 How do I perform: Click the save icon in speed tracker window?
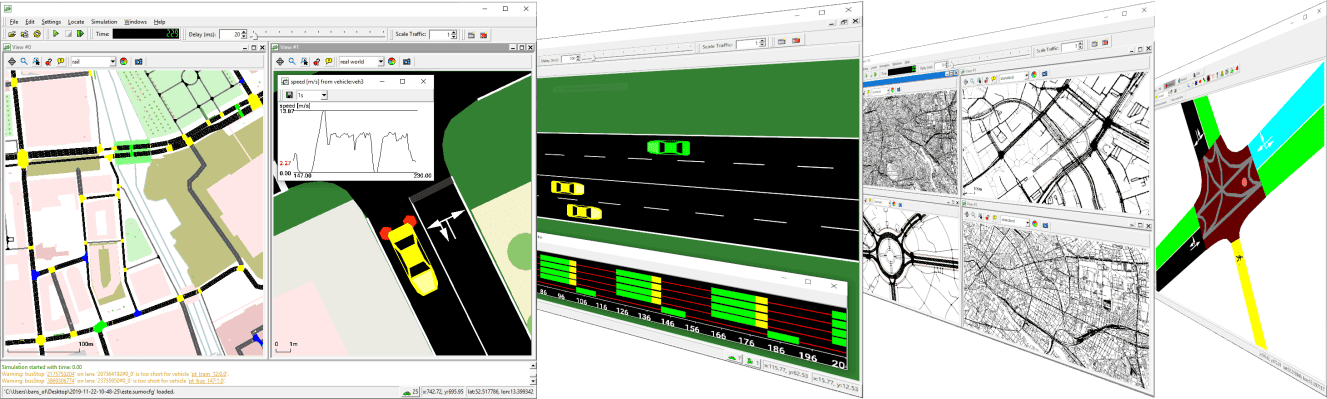pos(289,95)
